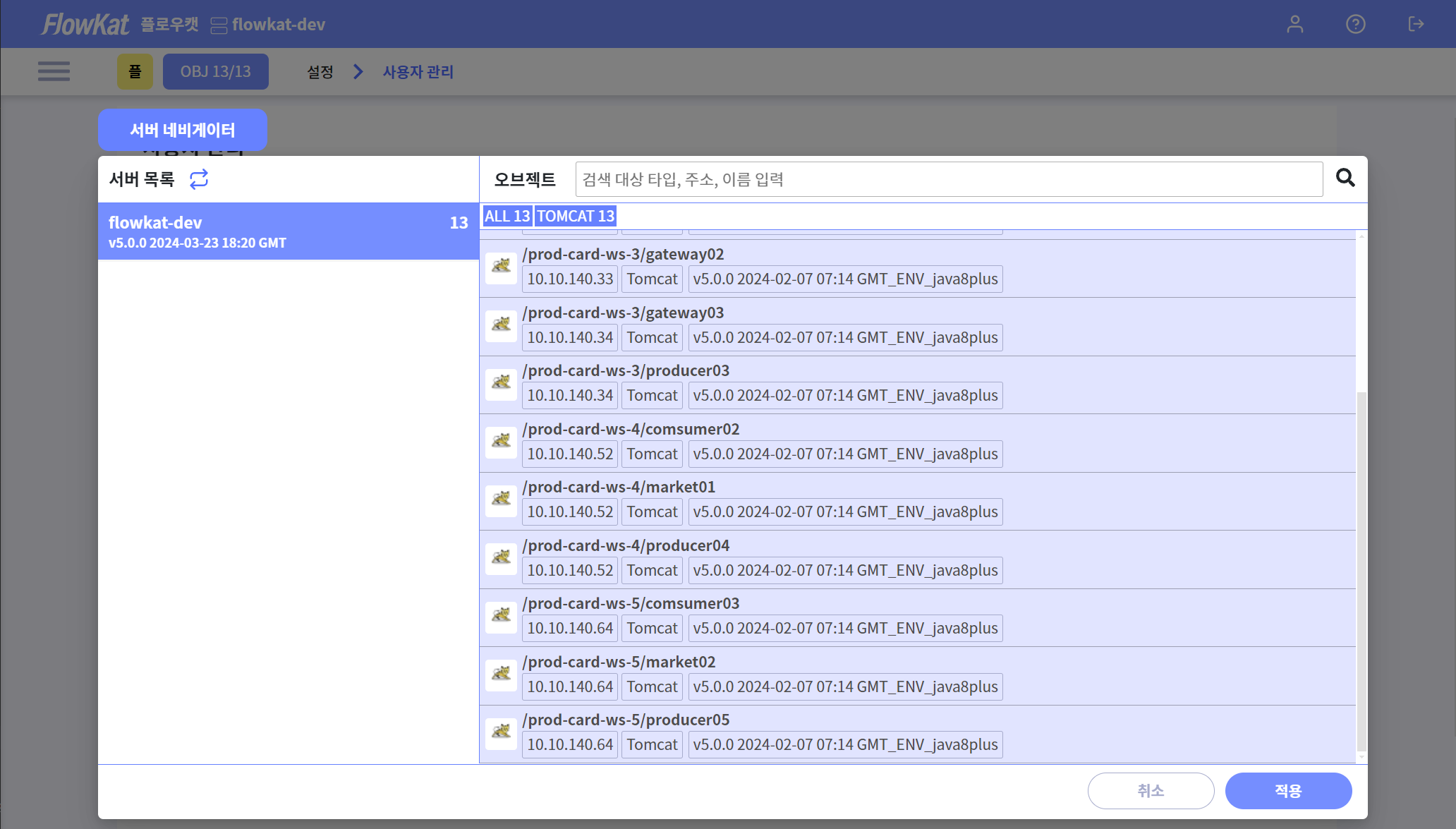The height and width of the screenshot is (829, 1456).
Task: Toggle the /prod-card-ws-3/gateway03 object row
Action: (x=917, y=326)
